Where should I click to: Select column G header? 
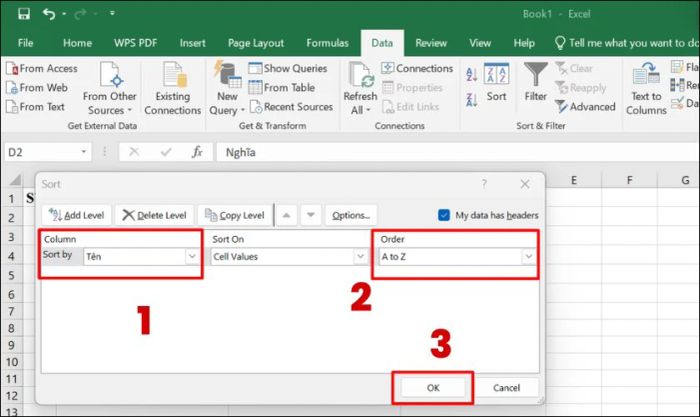point(679,180)
